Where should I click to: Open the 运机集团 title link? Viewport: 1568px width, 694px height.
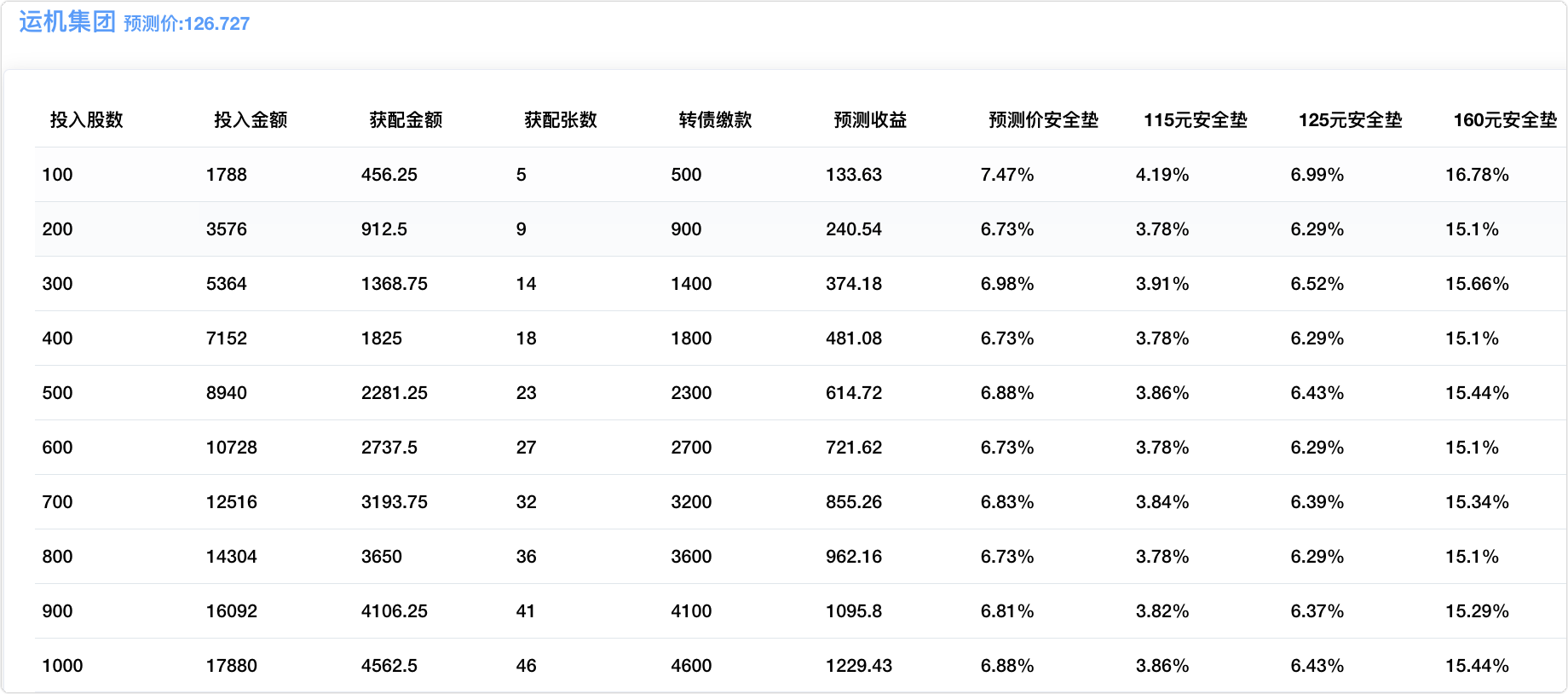pos(67,22)
